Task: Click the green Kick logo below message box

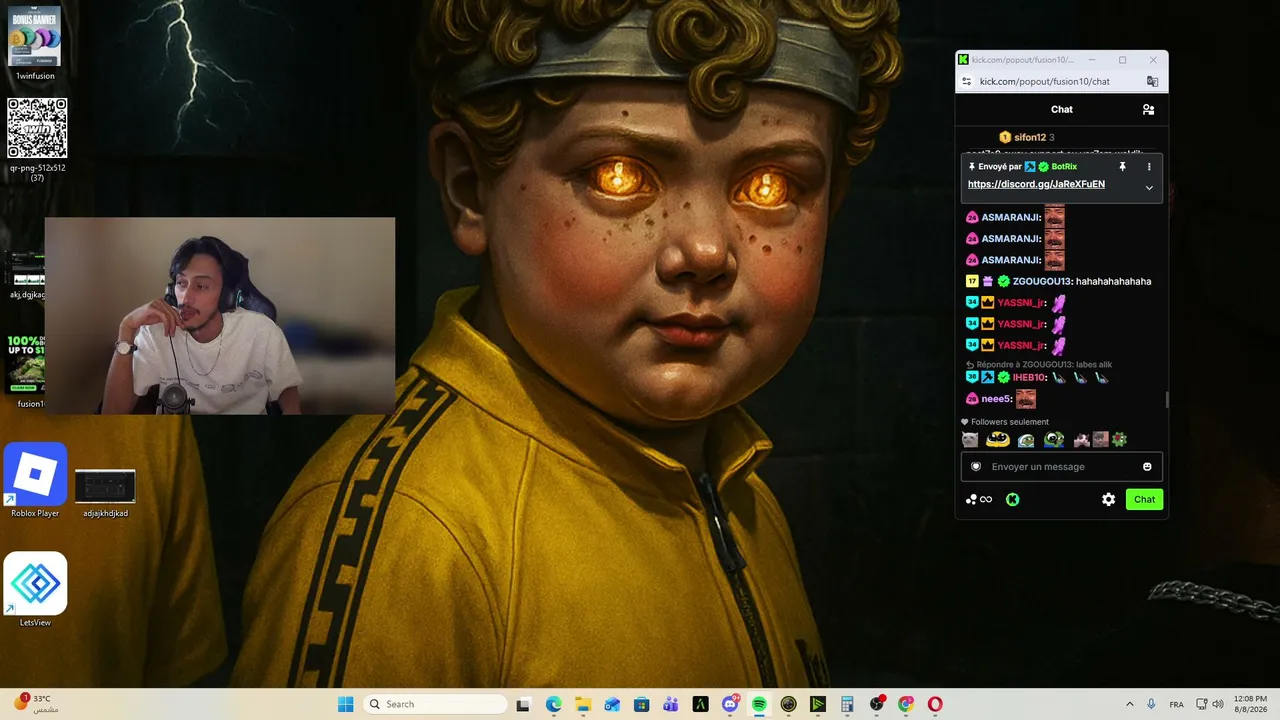Action: pyautogui.click(x=1012, y=500)
